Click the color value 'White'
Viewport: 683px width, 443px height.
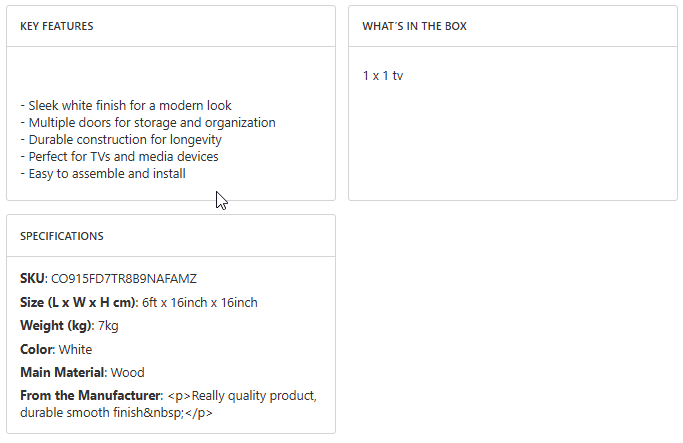pyautogui.click(x=75, y=350)
